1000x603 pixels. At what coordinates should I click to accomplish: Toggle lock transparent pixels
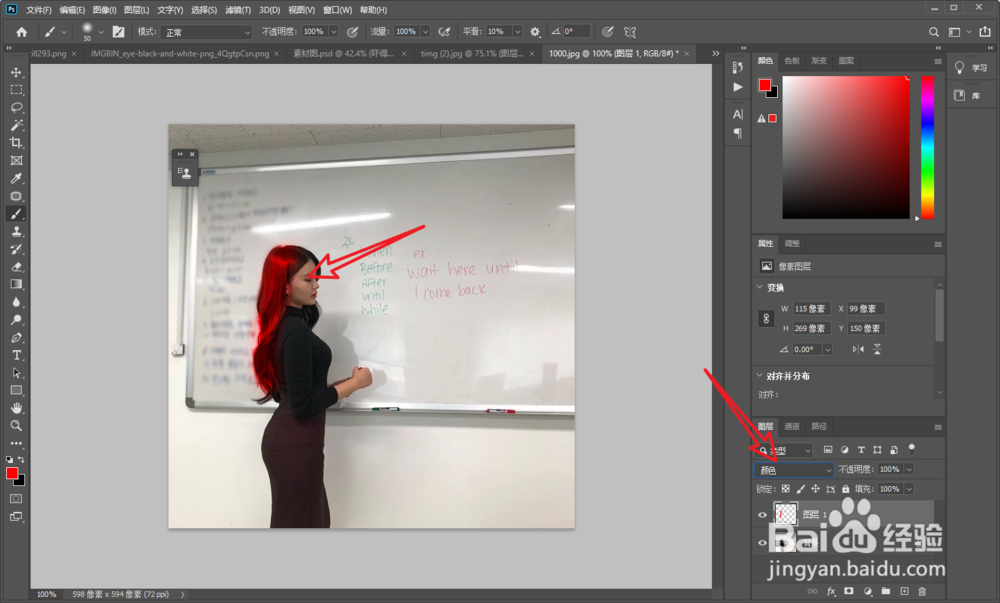tap(786, 489)
